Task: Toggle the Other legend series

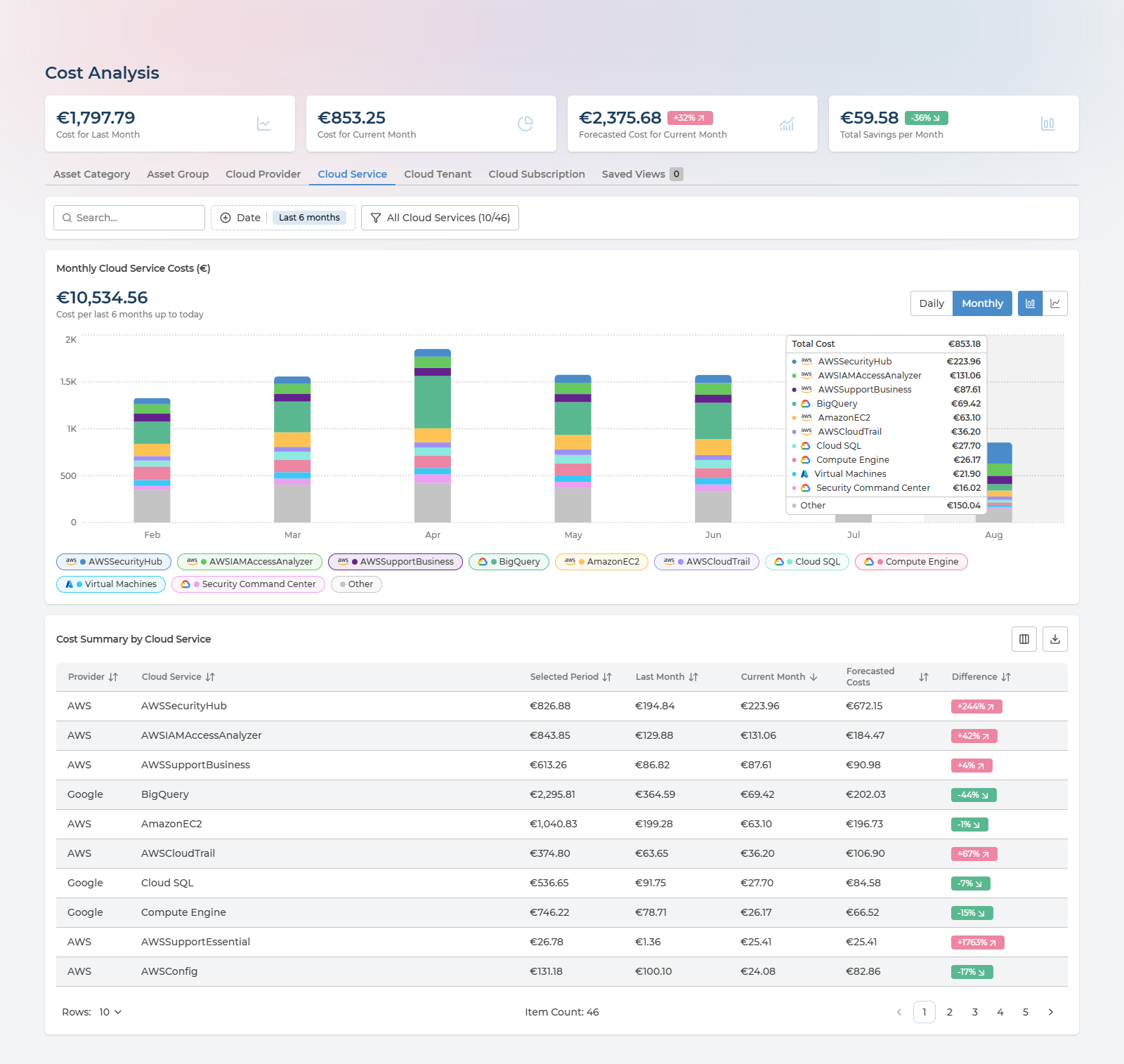Action: 356,584
